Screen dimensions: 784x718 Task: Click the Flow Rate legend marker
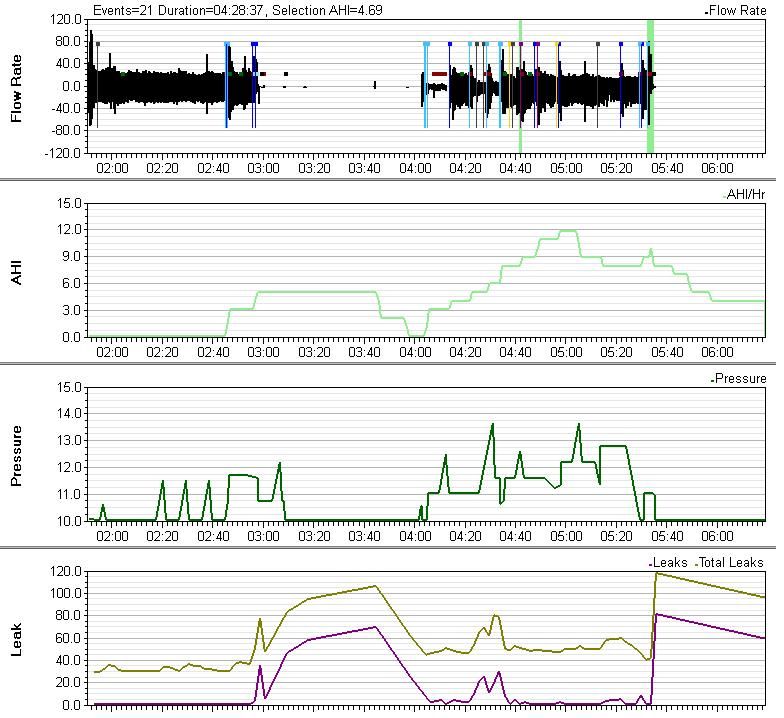(x=707, y=12)
